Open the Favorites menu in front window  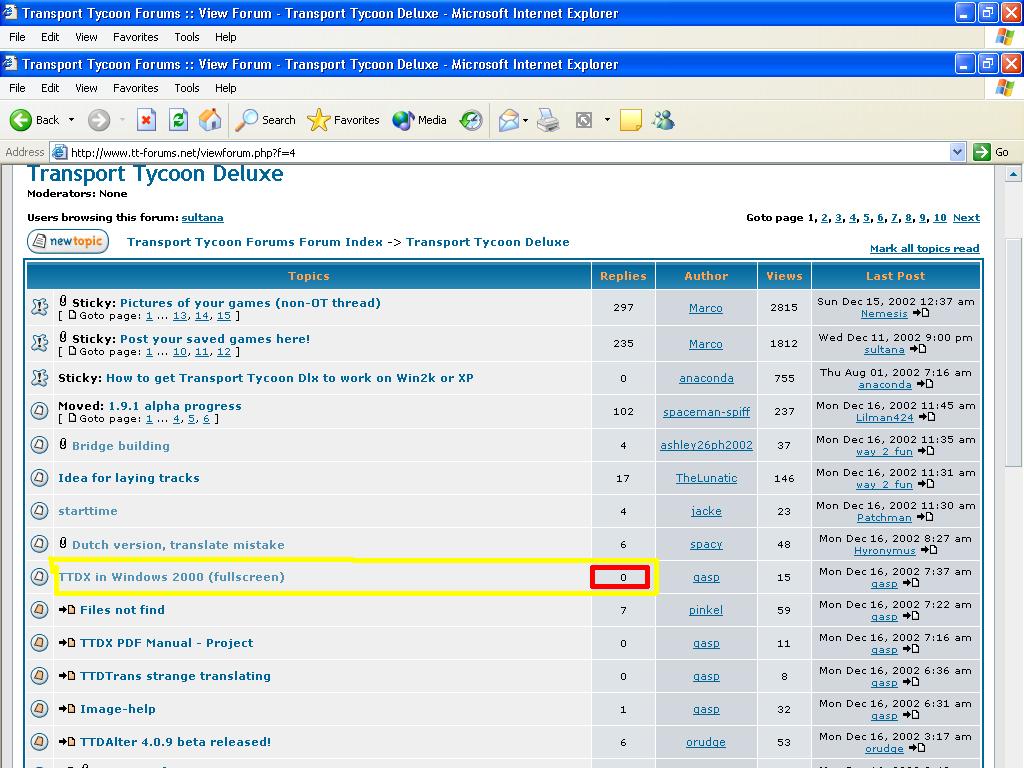click(x=136, y=88)
